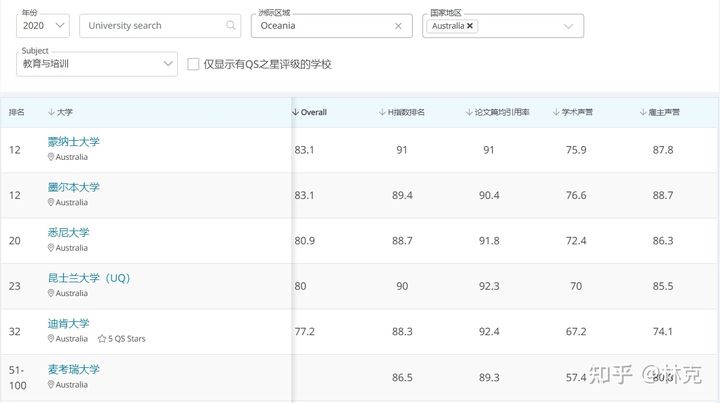Click Oceania text in region field
This screenshot has width=720, height=403.
278,26
